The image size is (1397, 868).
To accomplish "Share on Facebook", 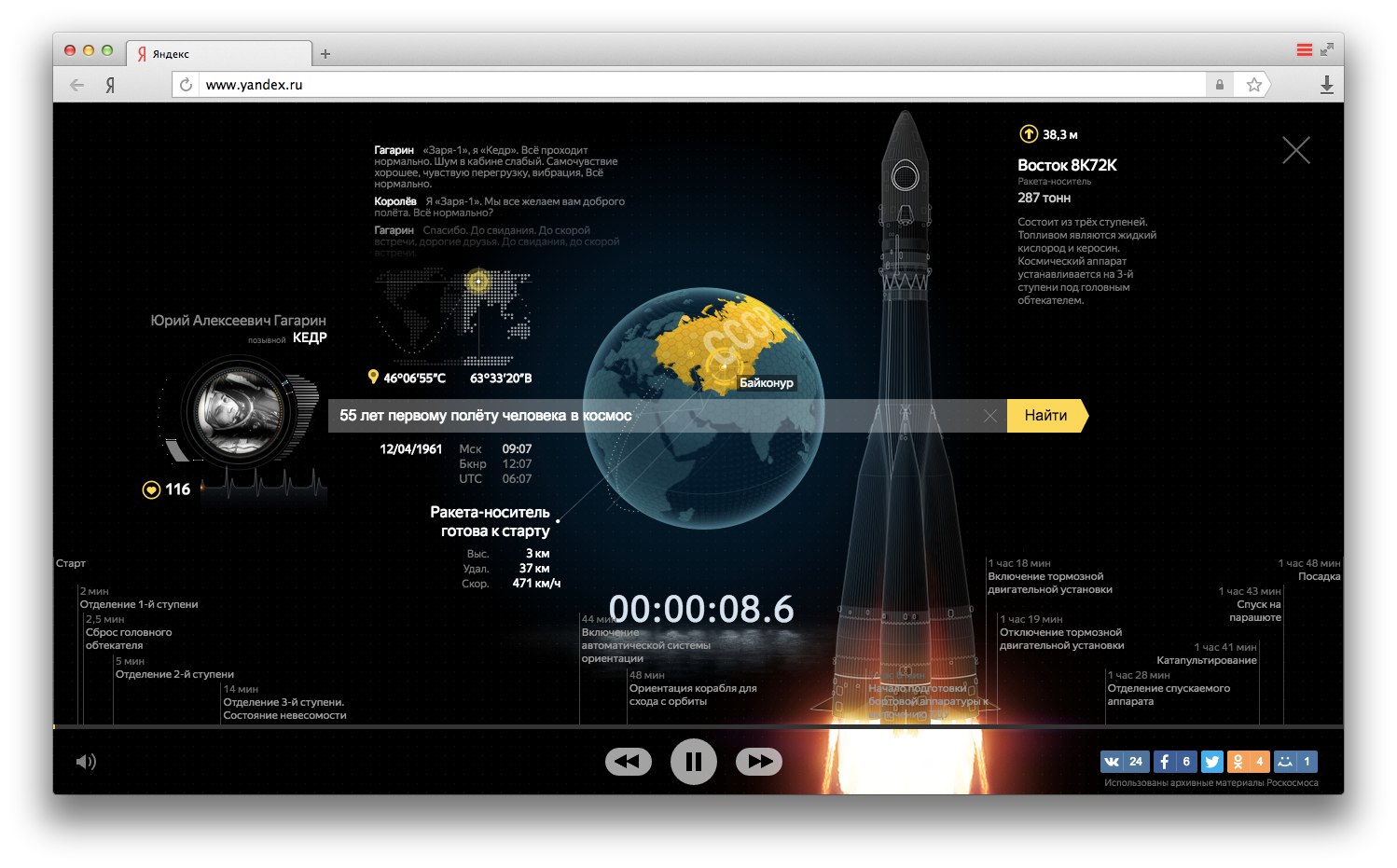I will pyautogui.click(x=1175, y=762).
